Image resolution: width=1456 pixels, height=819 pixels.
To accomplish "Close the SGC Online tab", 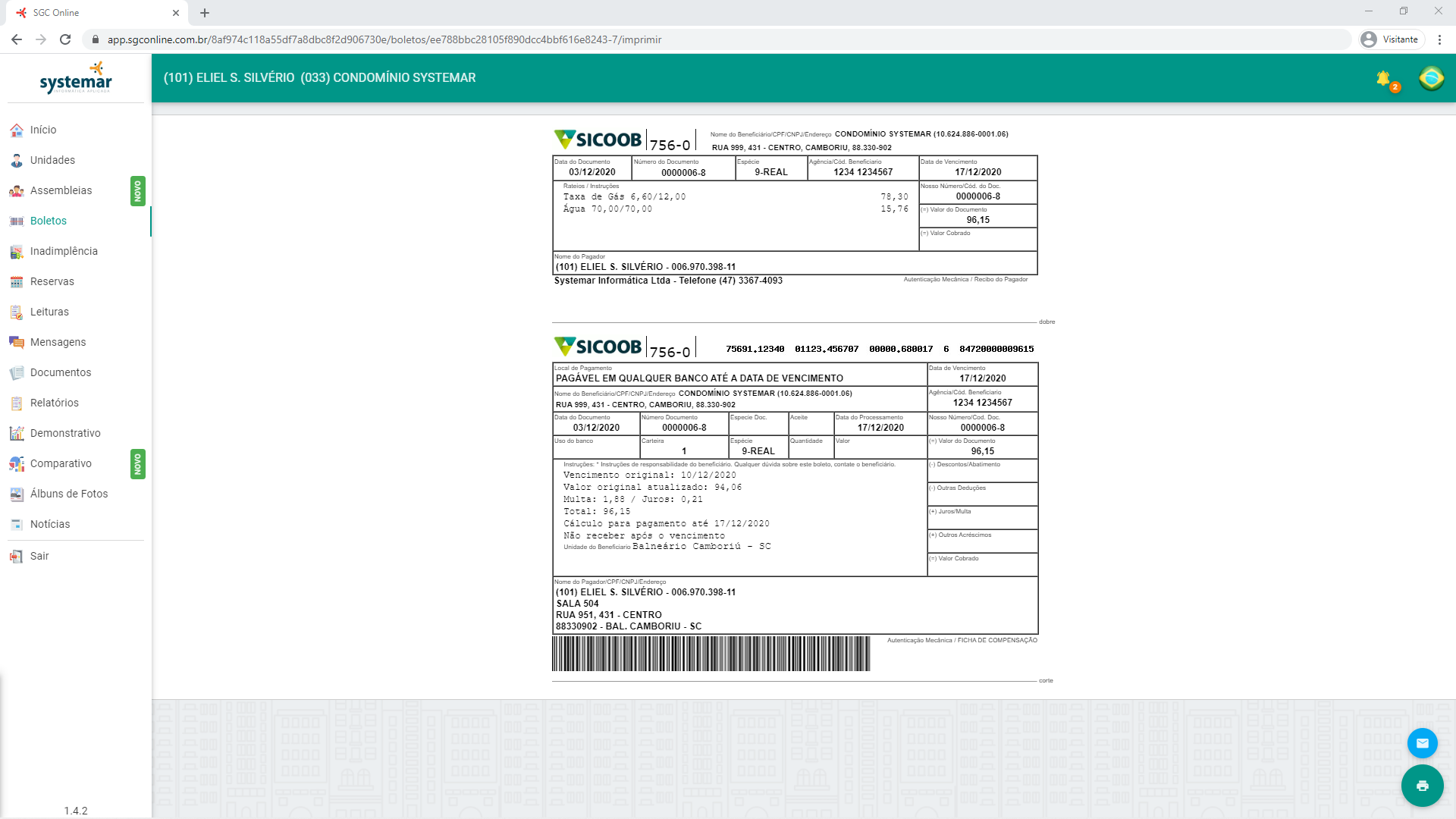I will click(x=175, y=13).
